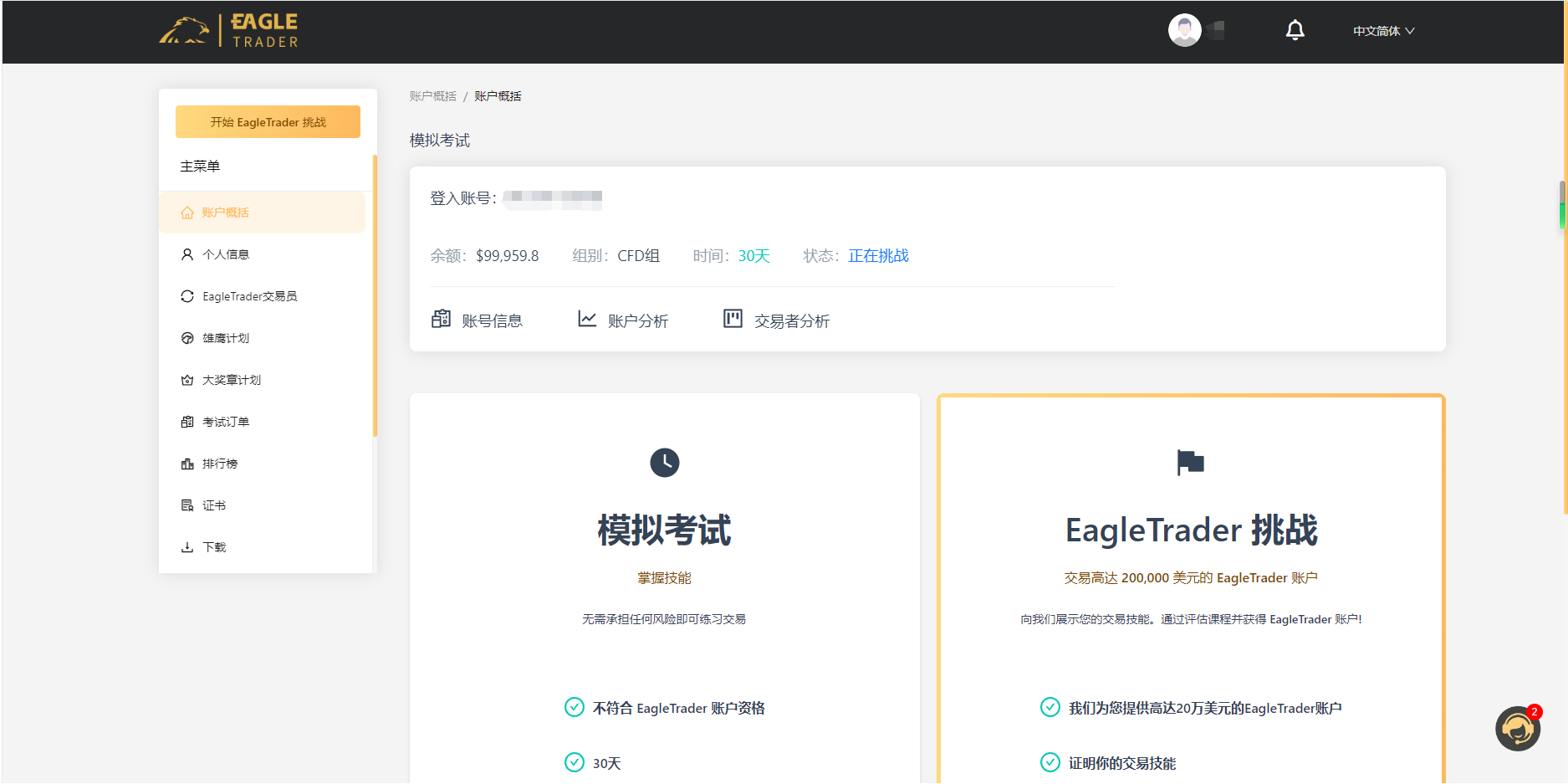Open 账户概括 from the breadcrumb
Viewport: 1568px width, 784px height.
tap(432, 95)
